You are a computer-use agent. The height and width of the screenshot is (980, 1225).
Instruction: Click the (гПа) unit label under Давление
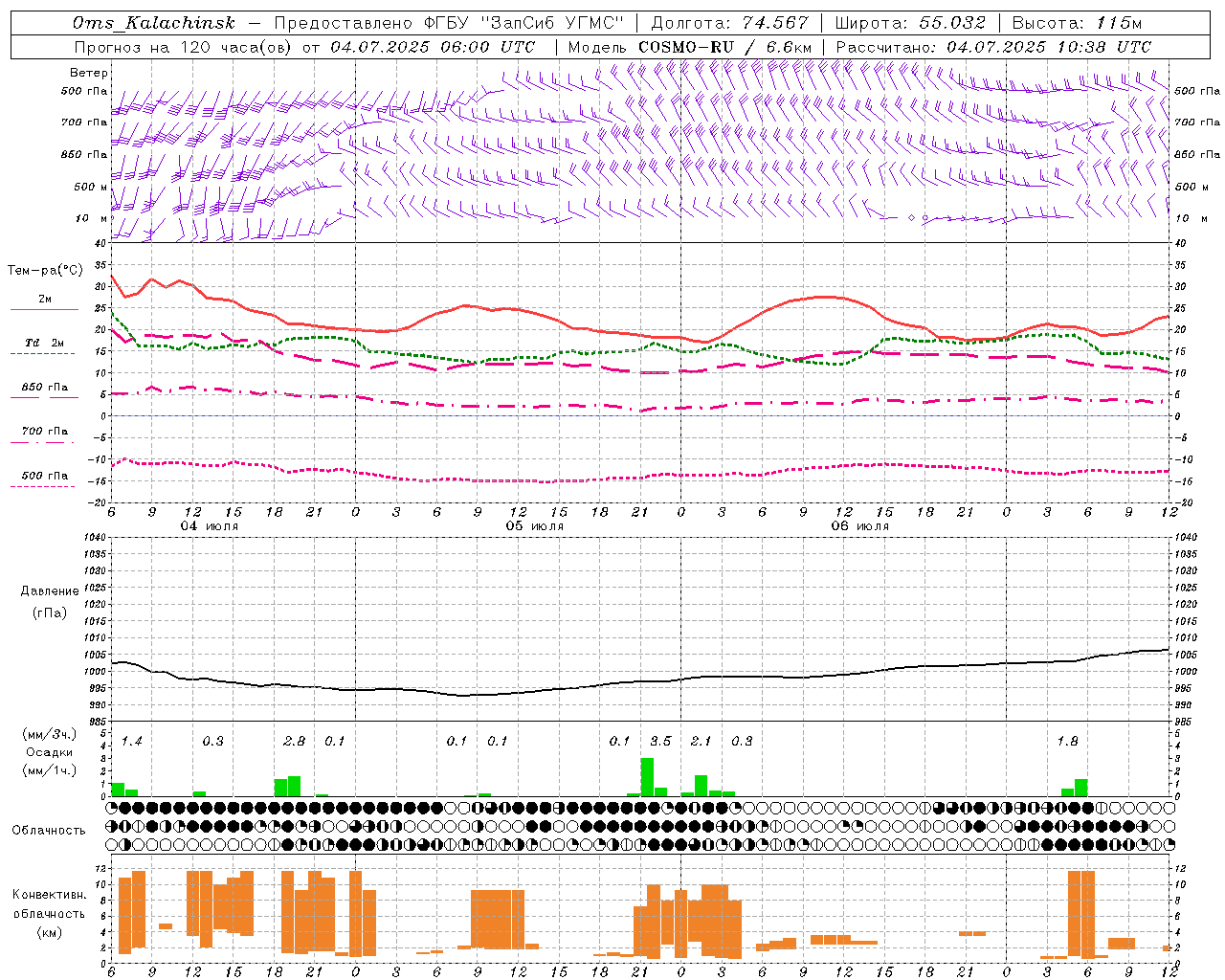click(x=50, y=612)
